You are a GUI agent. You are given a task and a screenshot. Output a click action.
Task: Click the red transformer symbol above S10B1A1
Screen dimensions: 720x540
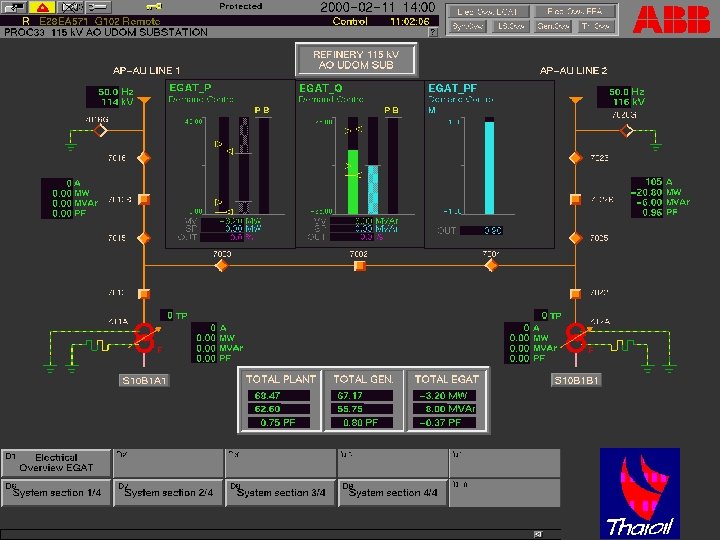[145, 338]
